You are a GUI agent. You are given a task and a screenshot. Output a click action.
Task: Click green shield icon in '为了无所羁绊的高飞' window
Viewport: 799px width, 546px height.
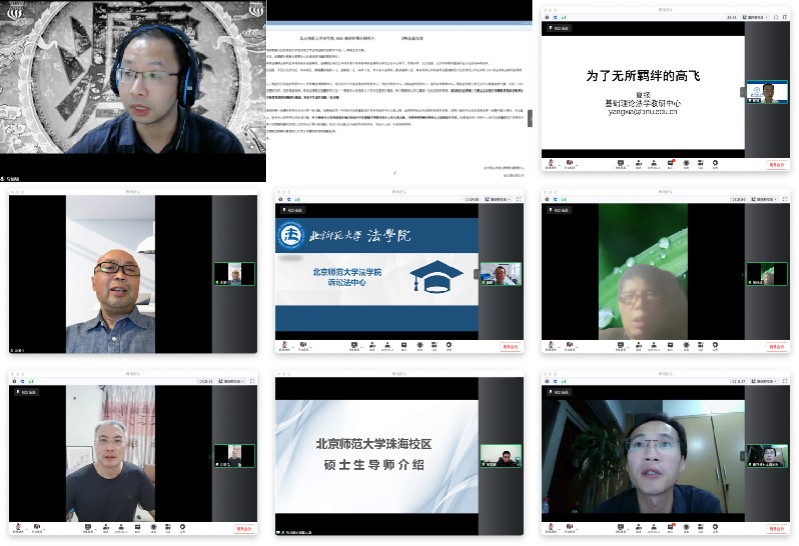(x=563, y=17)
